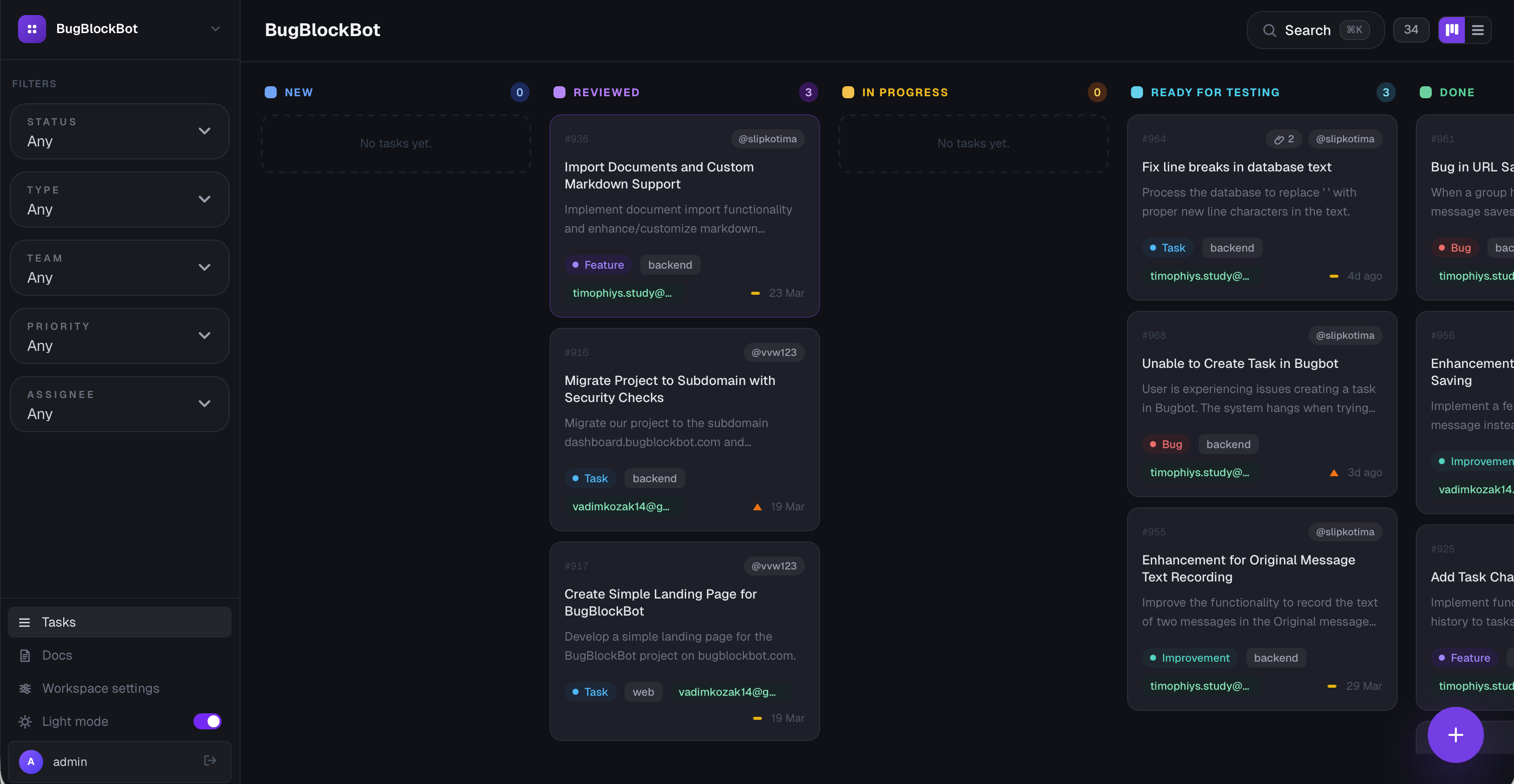Click the 34 notifications counter
The width and height of the screenshot is (1514, 784).
(1412, 30)
